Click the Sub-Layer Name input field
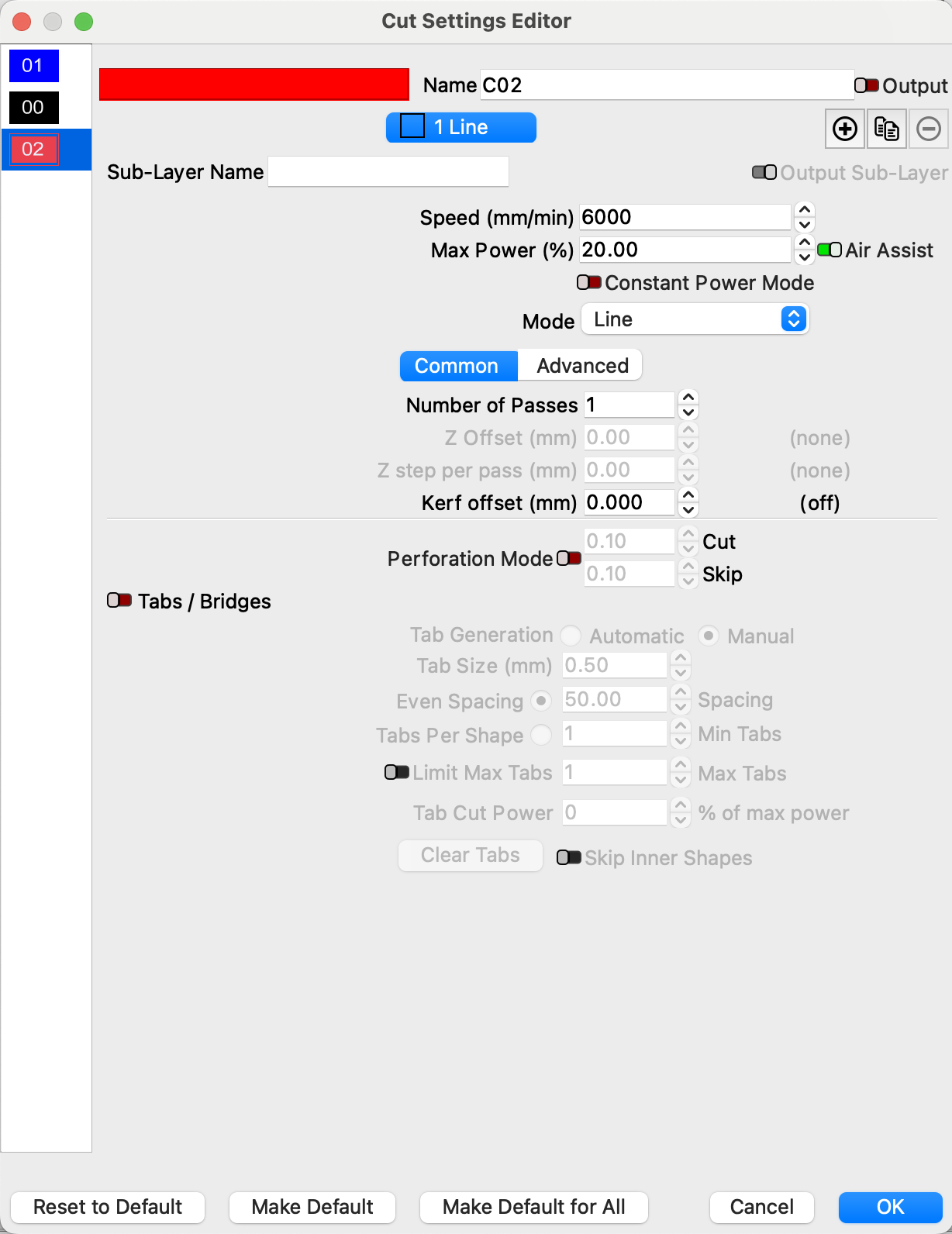952x1234 pixels. (x=388, y=171)
